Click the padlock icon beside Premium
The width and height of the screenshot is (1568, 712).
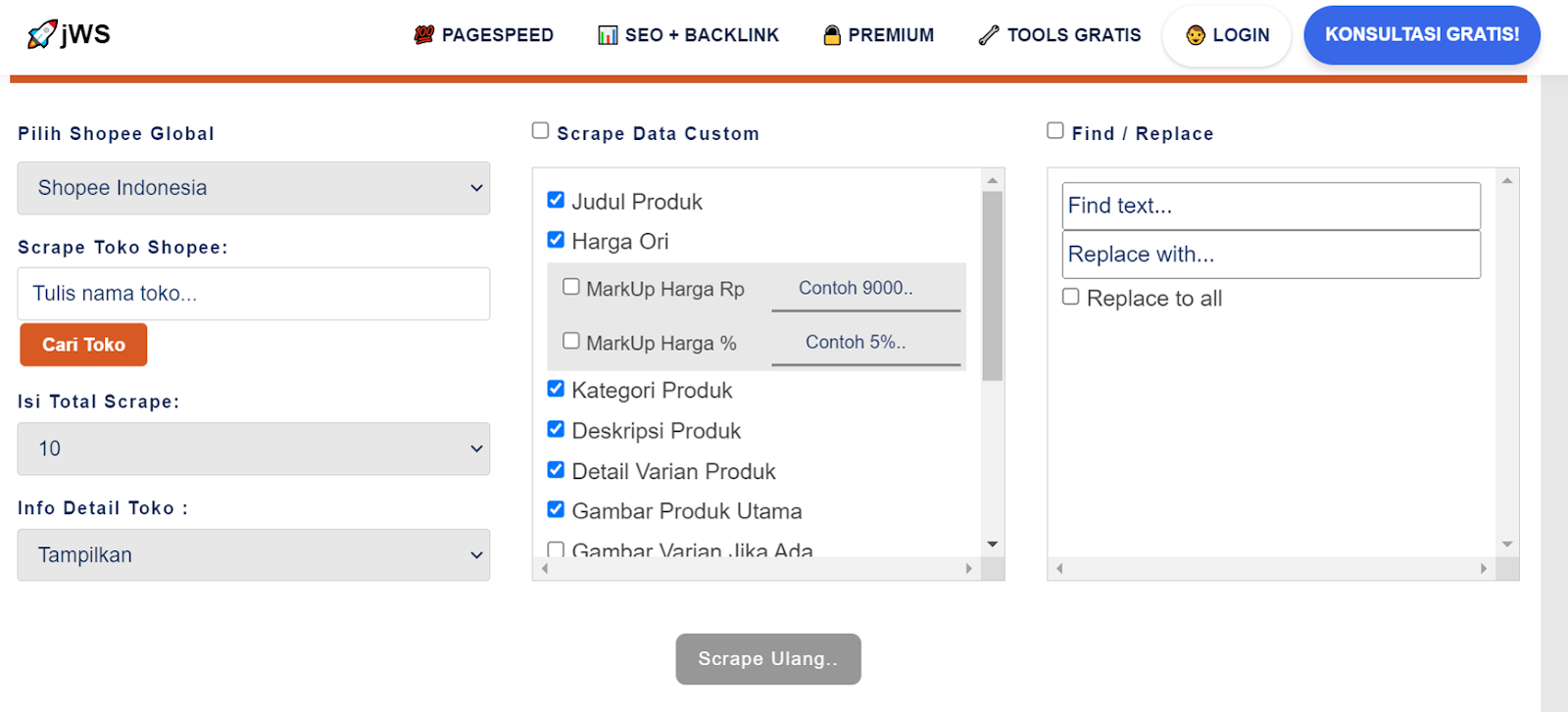point(832,35)
